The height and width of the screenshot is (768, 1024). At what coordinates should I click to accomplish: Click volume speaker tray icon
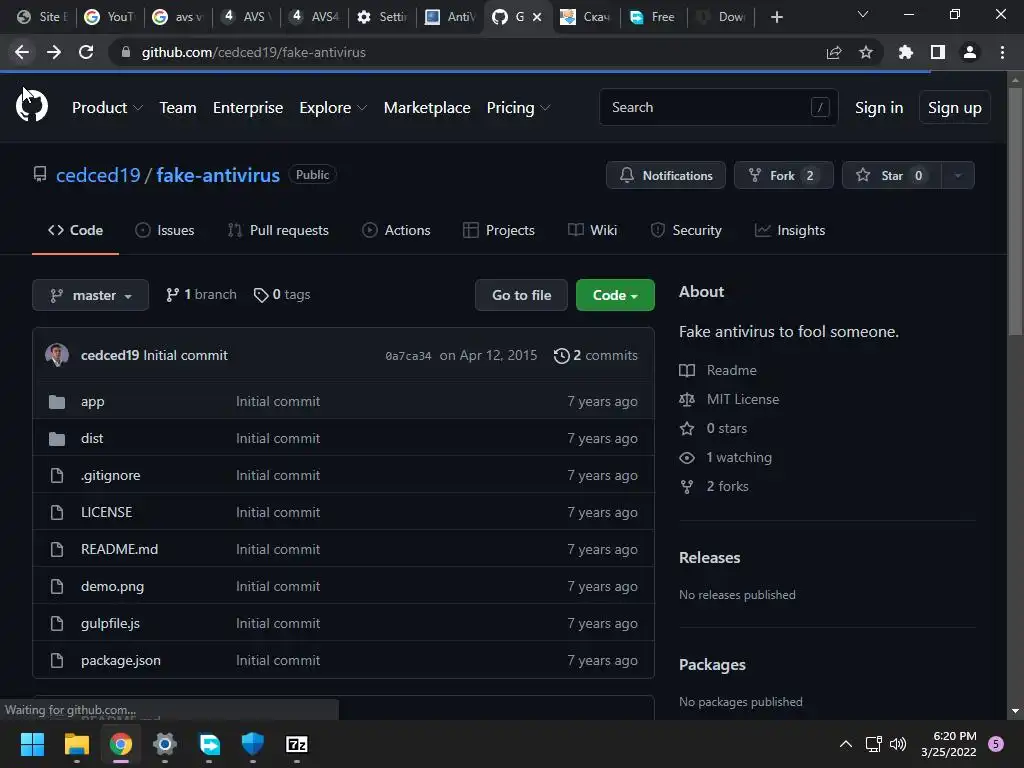pyautogui.click(x=898, y=744)
